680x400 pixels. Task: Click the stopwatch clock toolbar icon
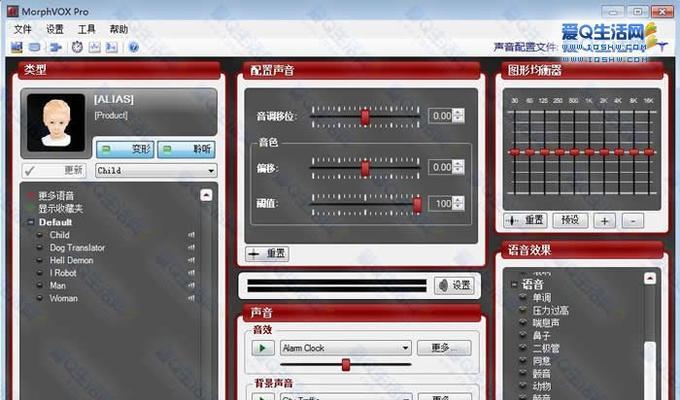(77, 47)
